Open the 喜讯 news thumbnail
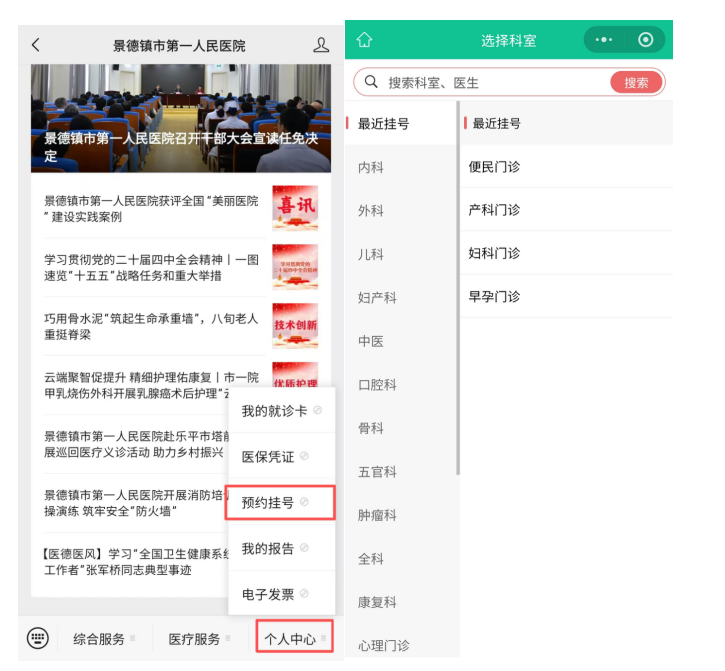Image resolution: width=725 pixels, height=671 pixels. point(295,208)
